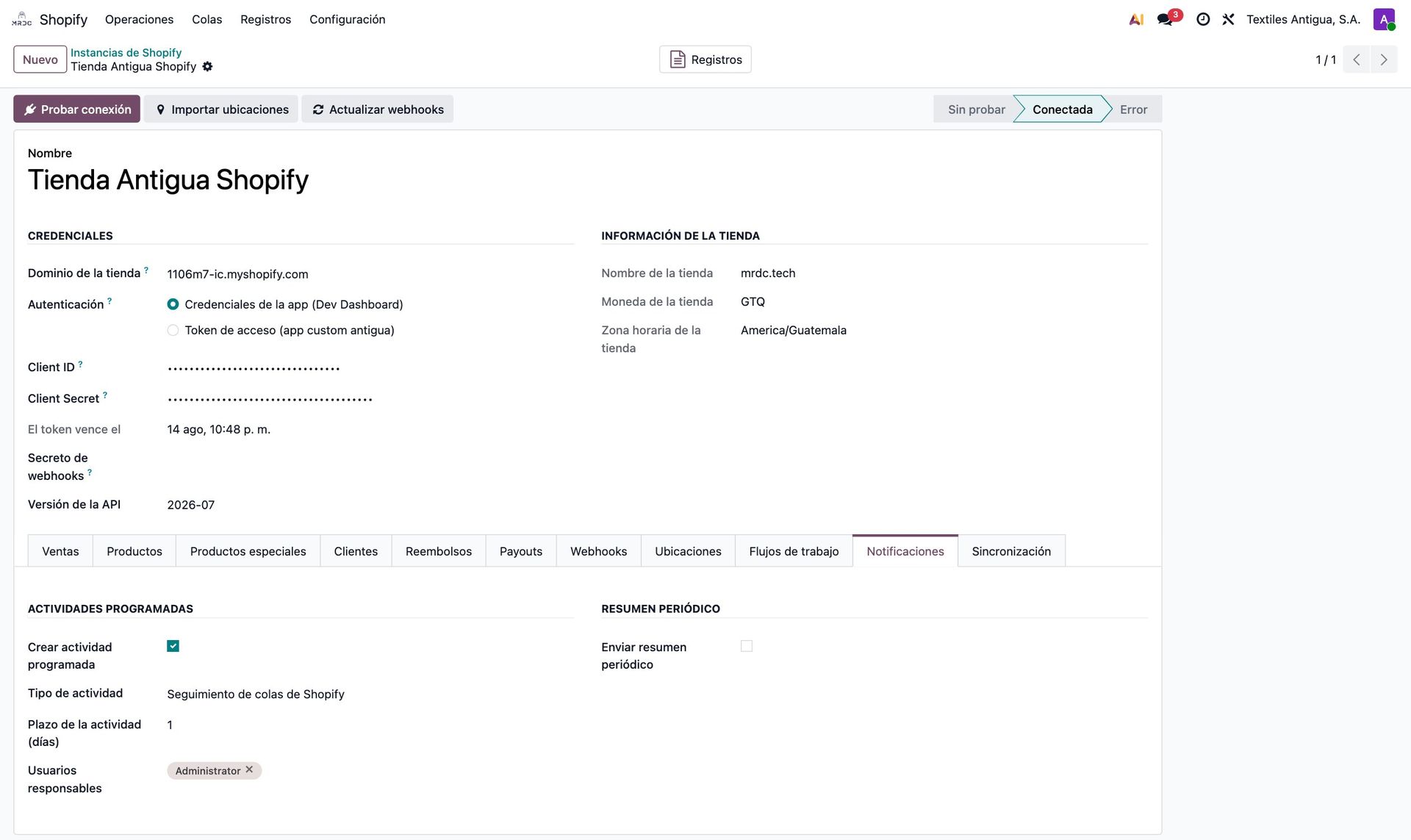Open the Textiles Antigua, S.A. company switcher

click(x=1303, y=19)
